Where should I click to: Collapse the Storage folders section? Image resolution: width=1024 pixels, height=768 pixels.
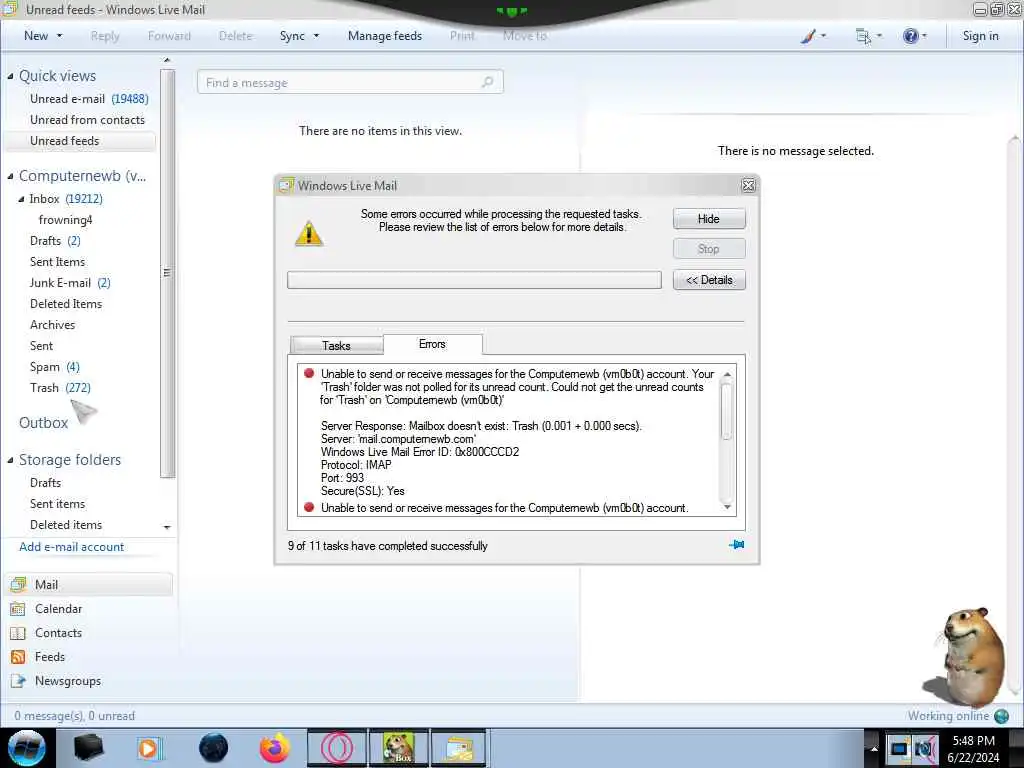coord(10,460)
